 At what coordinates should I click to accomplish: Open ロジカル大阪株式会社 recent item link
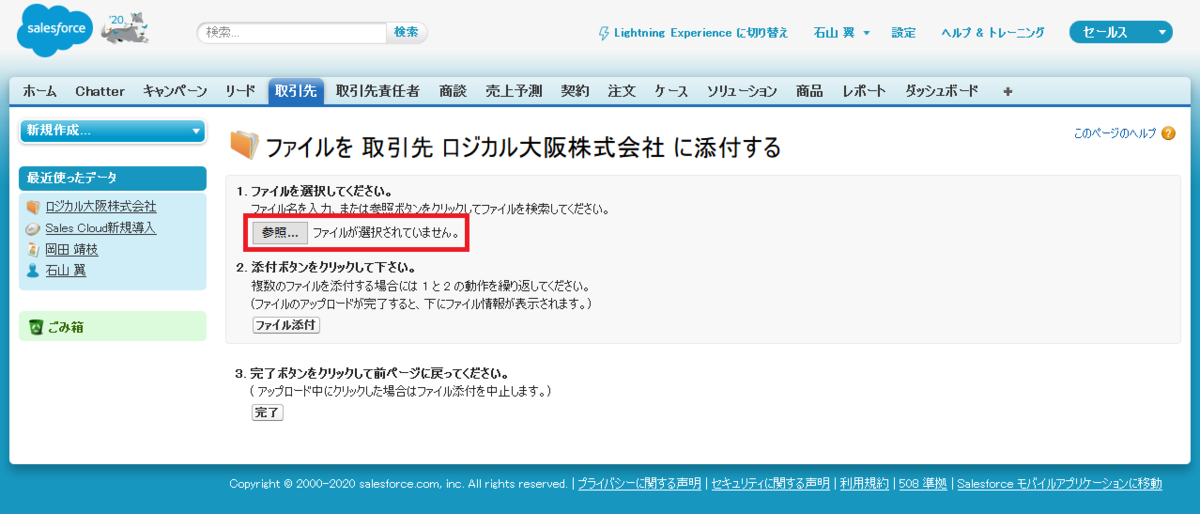pyautogui.click(x=101, y=207)
